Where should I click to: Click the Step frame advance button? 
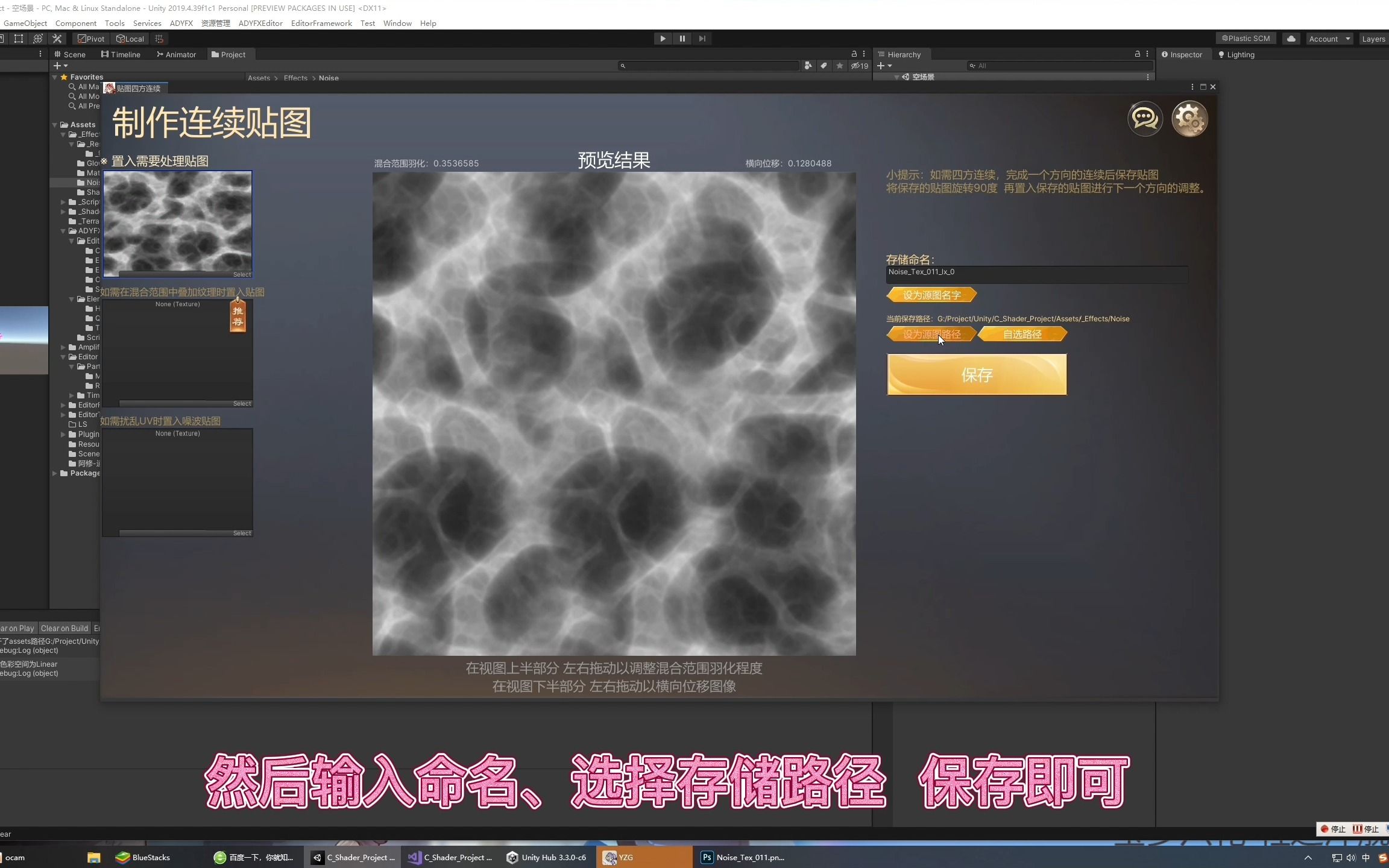tap(702, 38)
